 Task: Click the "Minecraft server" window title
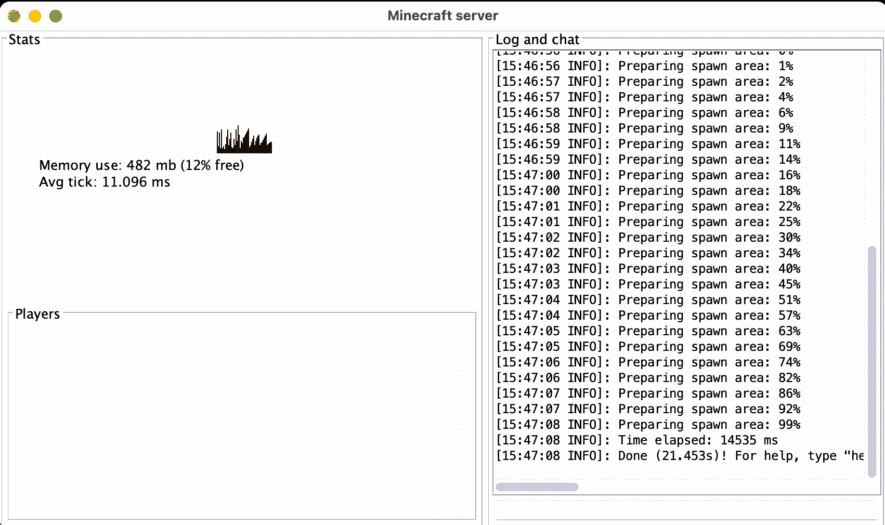pyautogui.click(x=442, y=15)
